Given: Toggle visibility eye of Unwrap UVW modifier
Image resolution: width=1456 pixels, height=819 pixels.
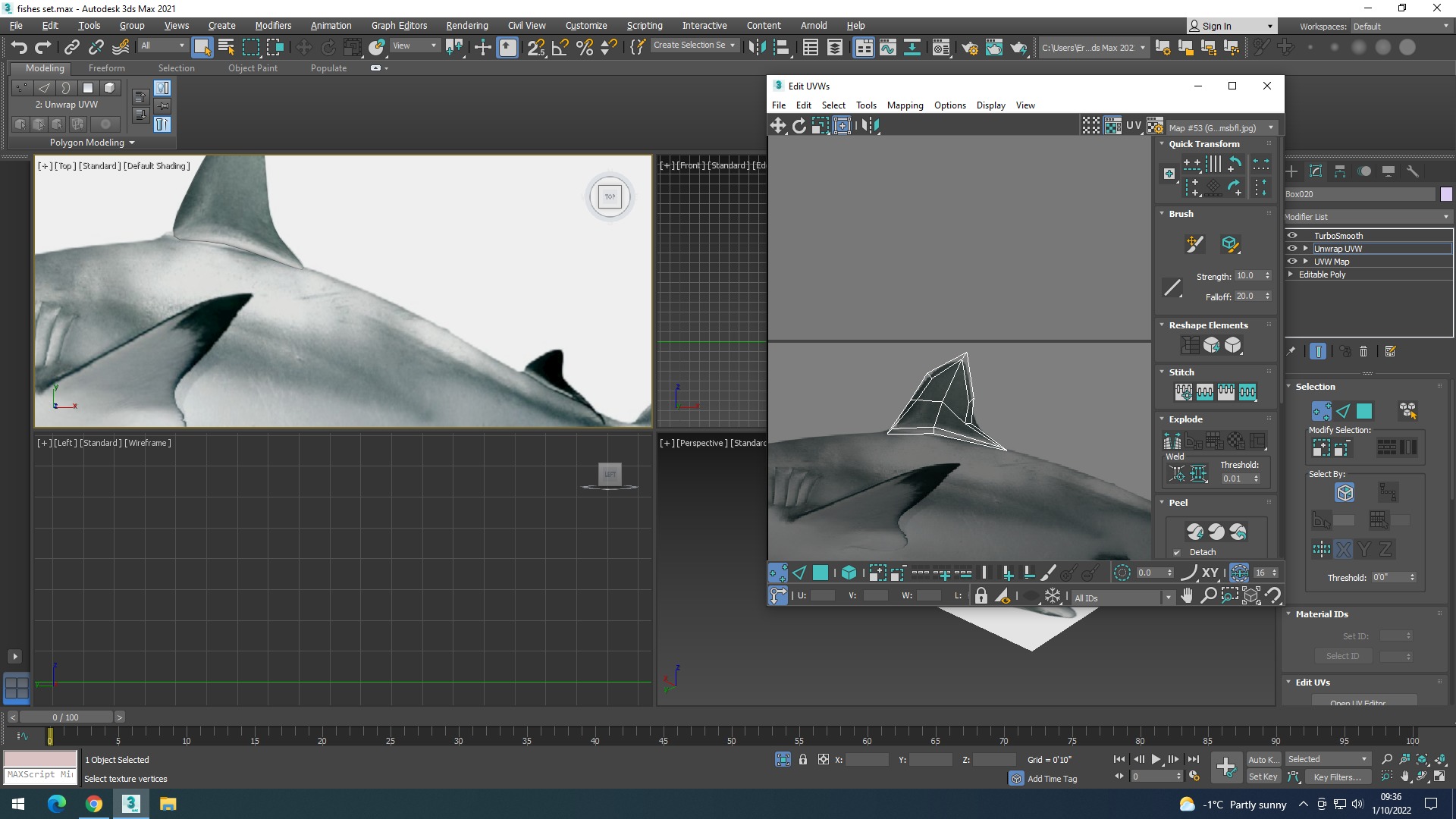Looking at the screenshot, I should (x=1292, y=248).
